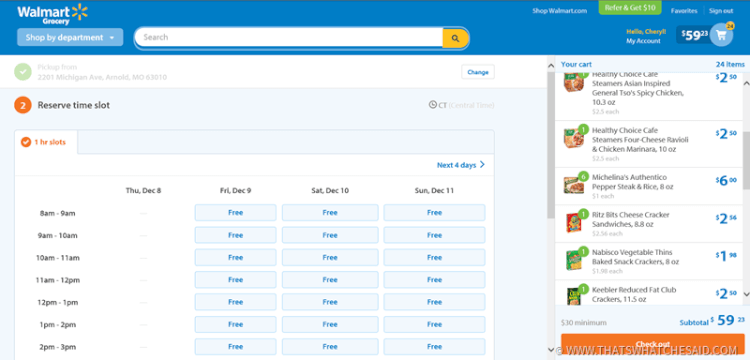This screenshot has width=750, height=360.
Task: Select Sat, Dec 10 2pm - 3pm Free slot
Action: click(330, 347)
